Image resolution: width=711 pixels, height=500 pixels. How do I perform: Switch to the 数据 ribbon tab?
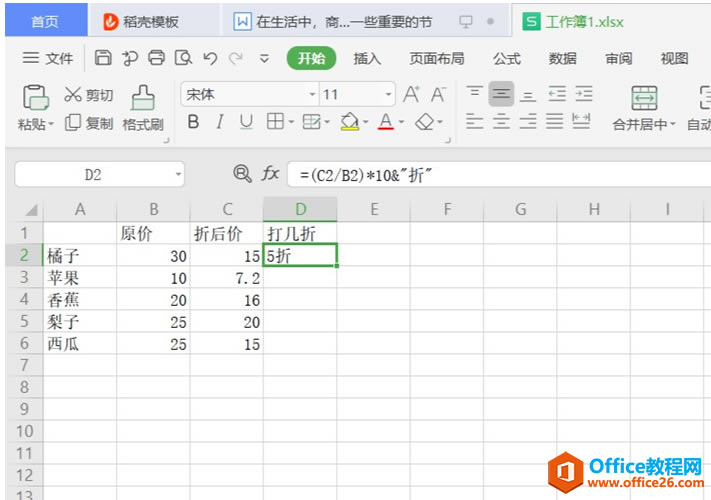[563, 58]
